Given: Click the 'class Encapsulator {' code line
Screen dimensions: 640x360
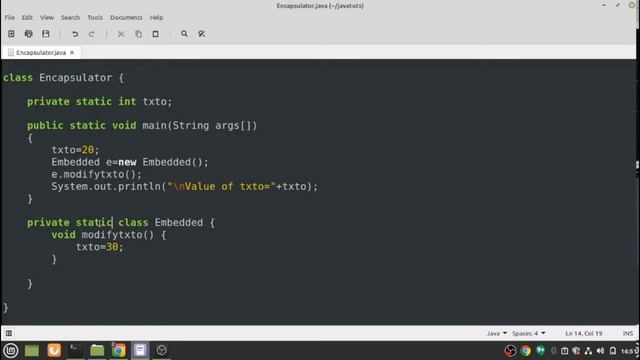Looking at the screenshot, I should [x=63, y=78].
